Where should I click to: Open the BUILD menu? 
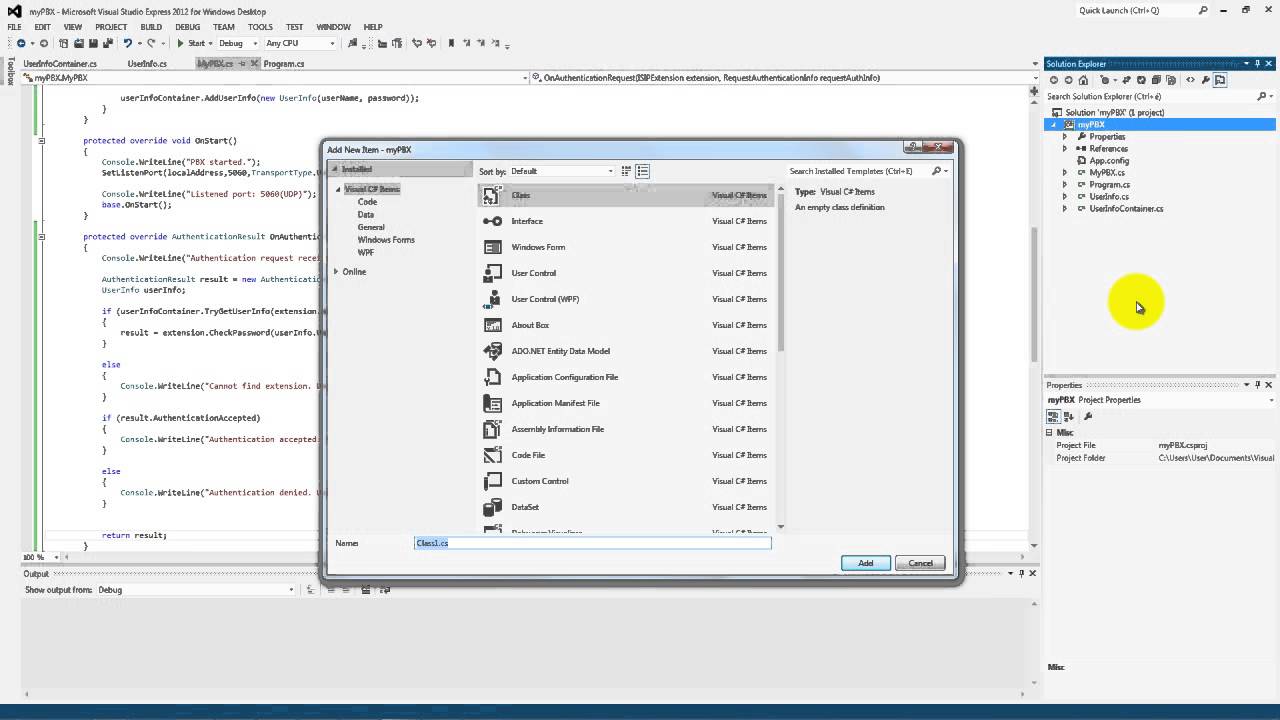[x=151, y=27]
